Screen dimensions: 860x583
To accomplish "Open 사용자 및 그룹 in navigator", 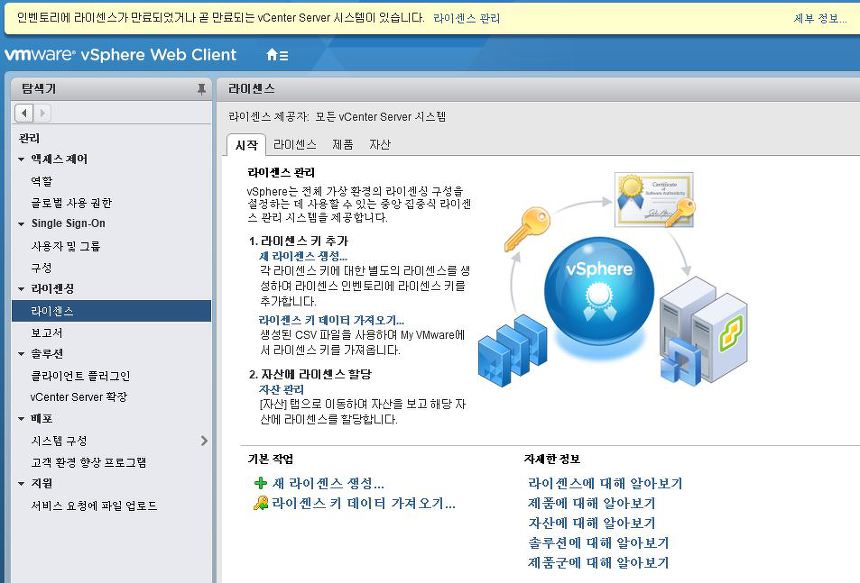I will tap(66, 246).
